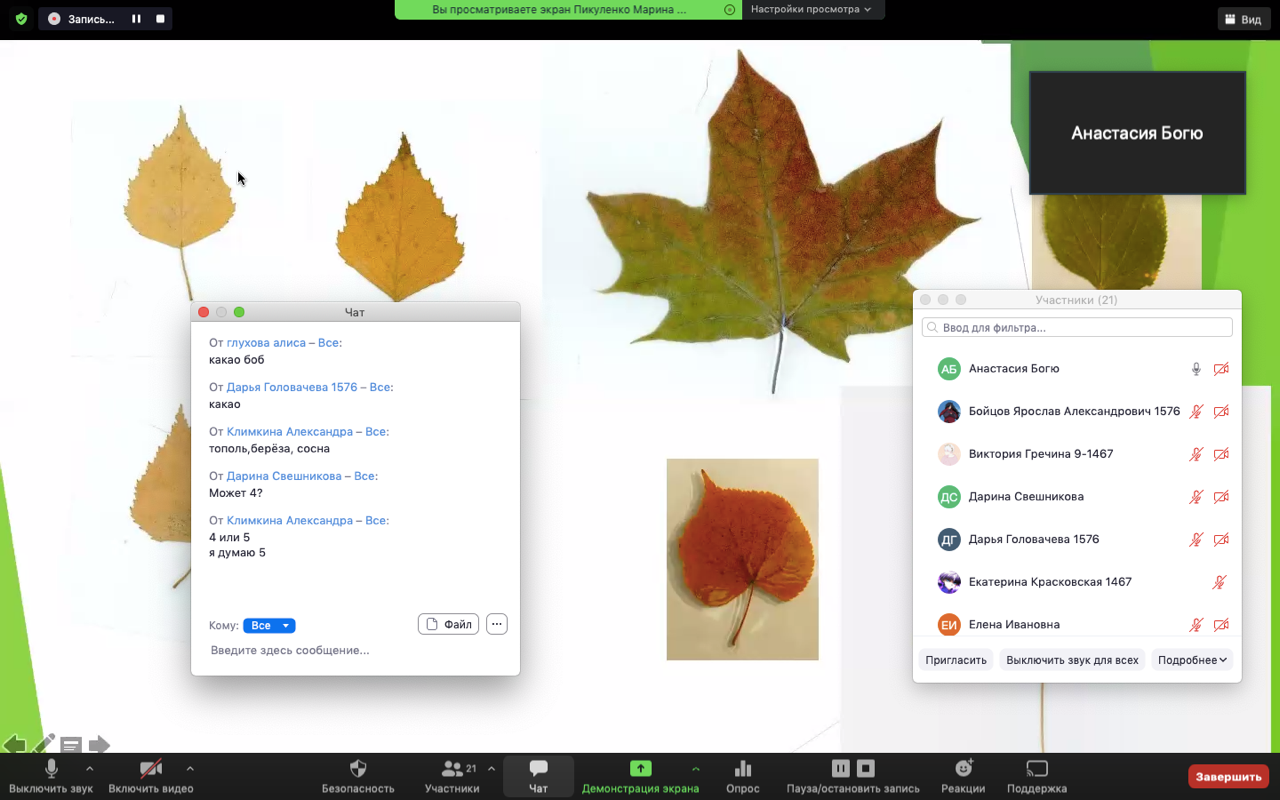Open the 'Опрос' polls icon
Screen dimensions: 1280x800
743,775
